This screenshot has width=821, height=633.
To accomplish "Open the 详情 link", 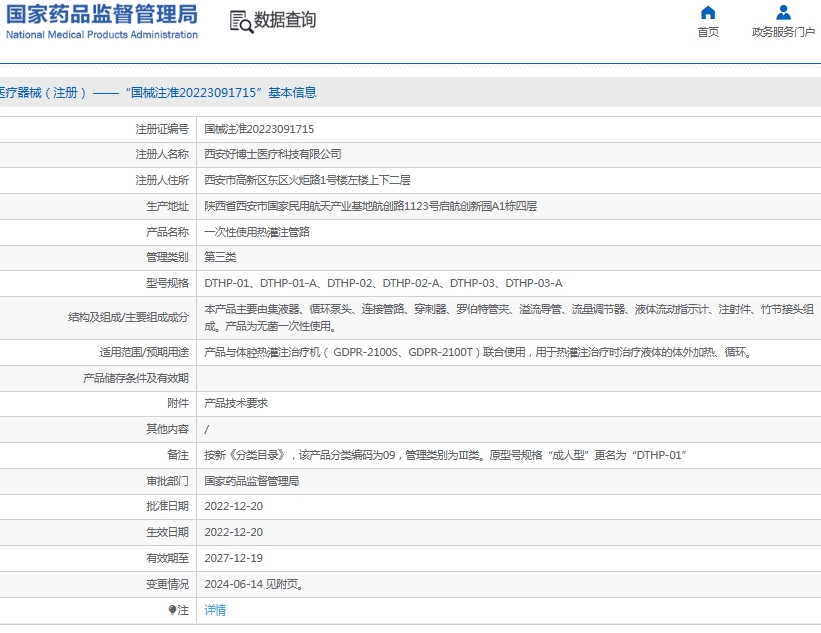I will pyautogui.click(x=215, y=610).
